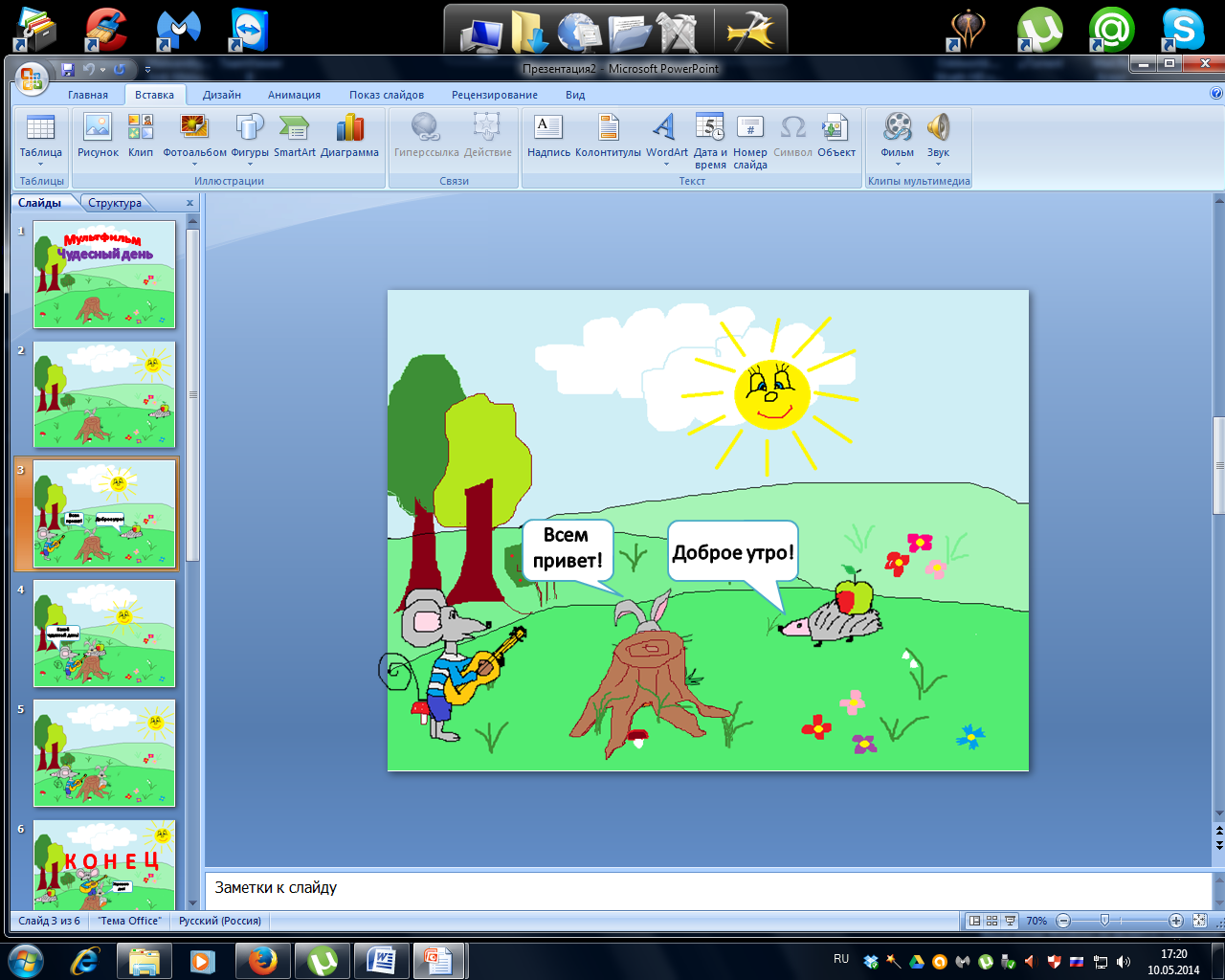The height and width of the screenshot is (980, 1225).
Task: Insert a SmartArt graphic
Action: [x=294, y=136]
